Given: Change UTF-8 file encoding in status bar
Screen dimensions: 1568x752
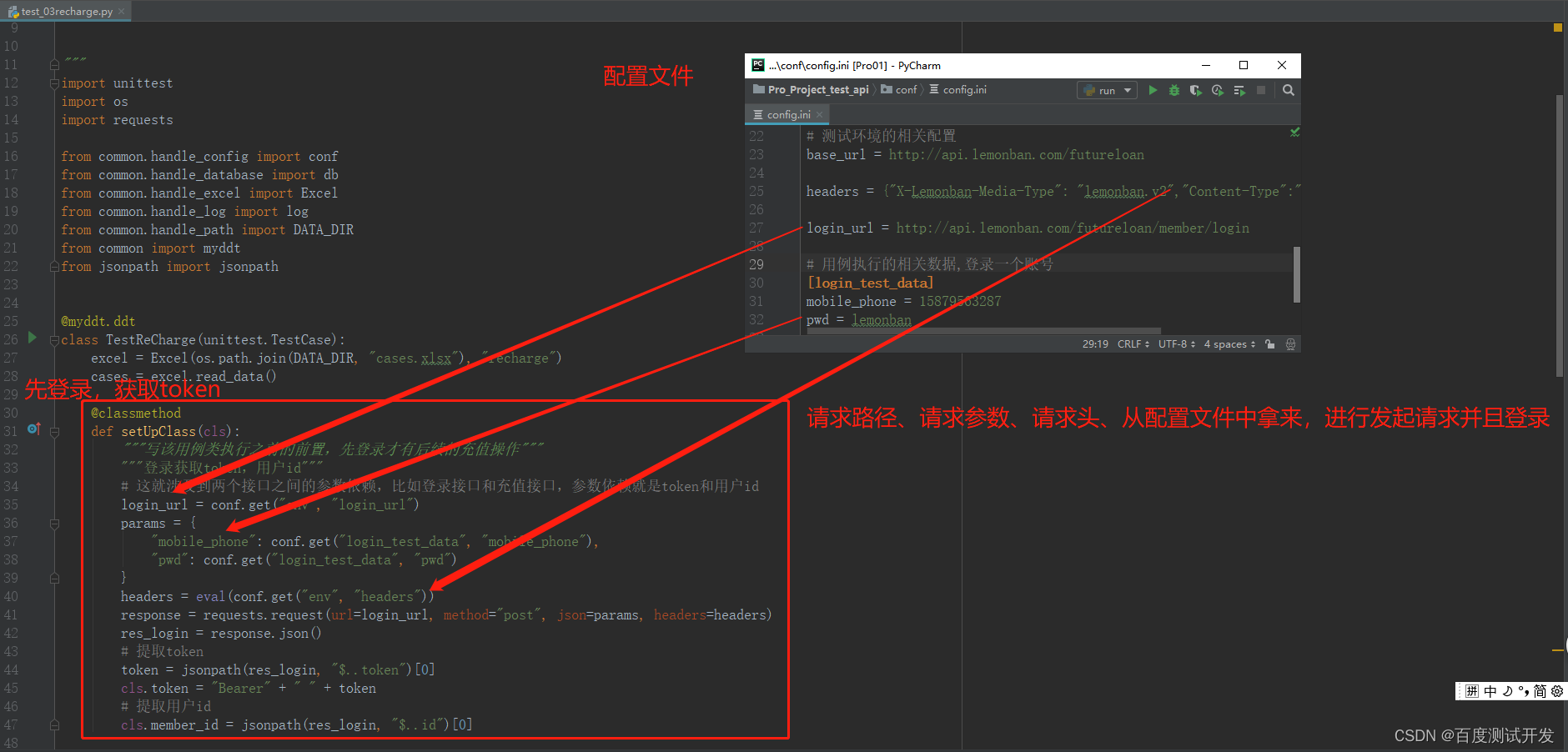Looking at the screenshot, I should pyautogui.click(x=1177, y=344).
